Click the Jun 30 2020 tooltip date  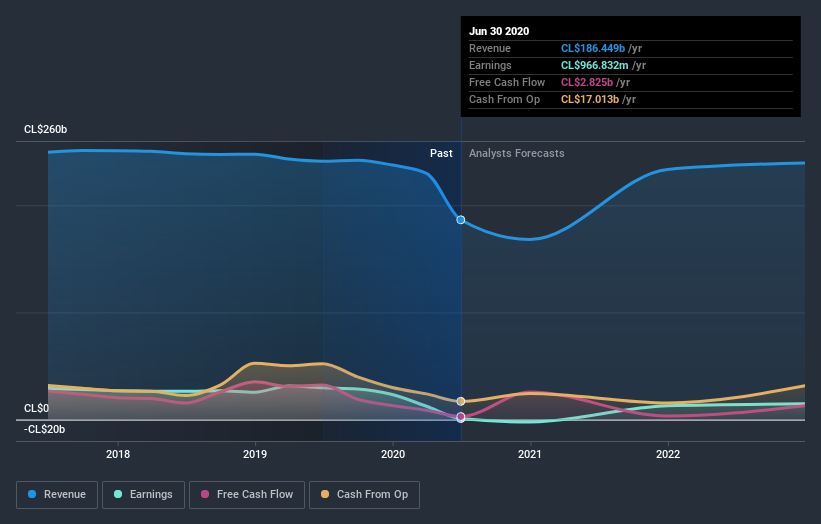click(x=499, y=31)
